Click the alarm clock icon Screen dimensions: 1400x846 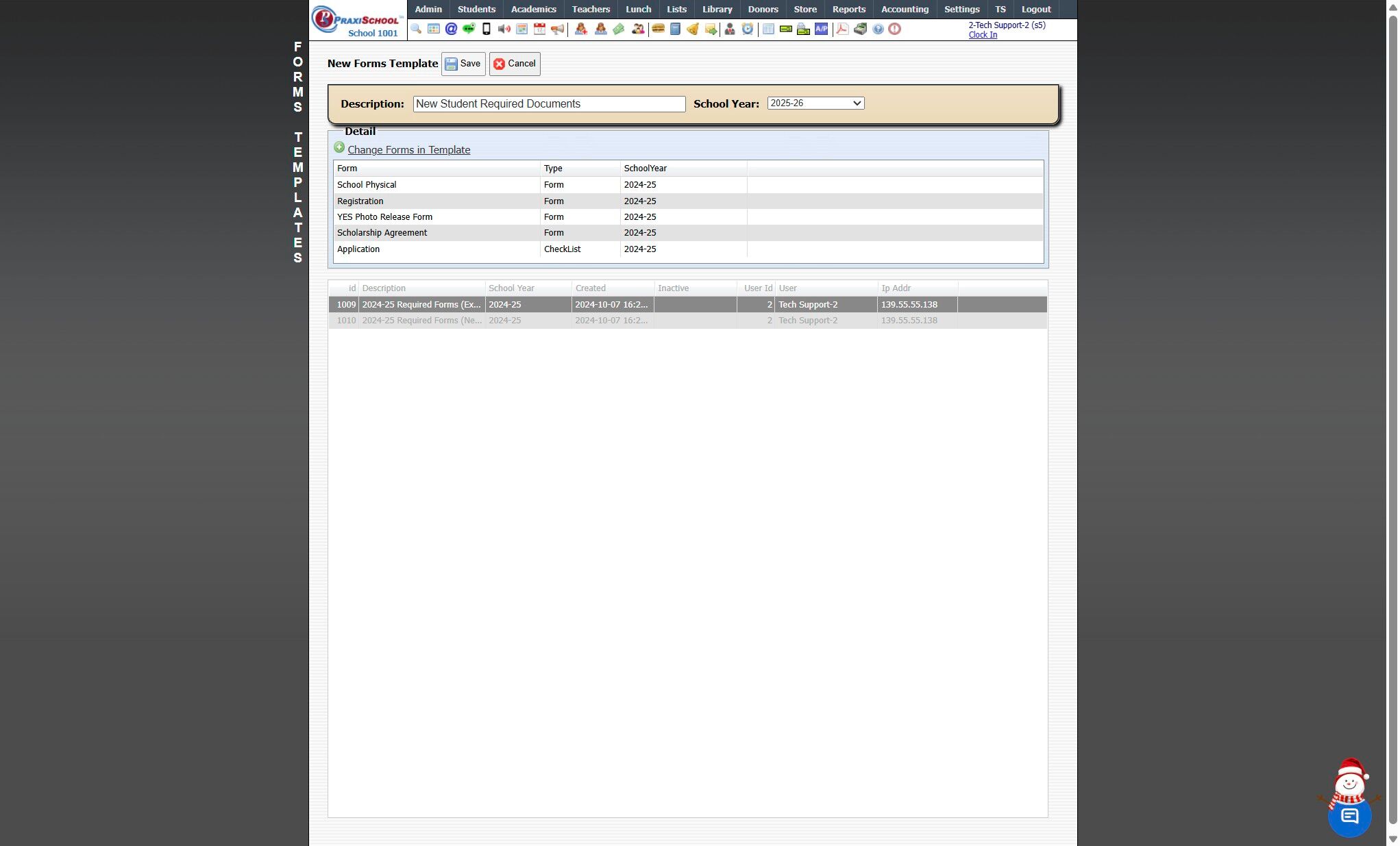[748, 29]
